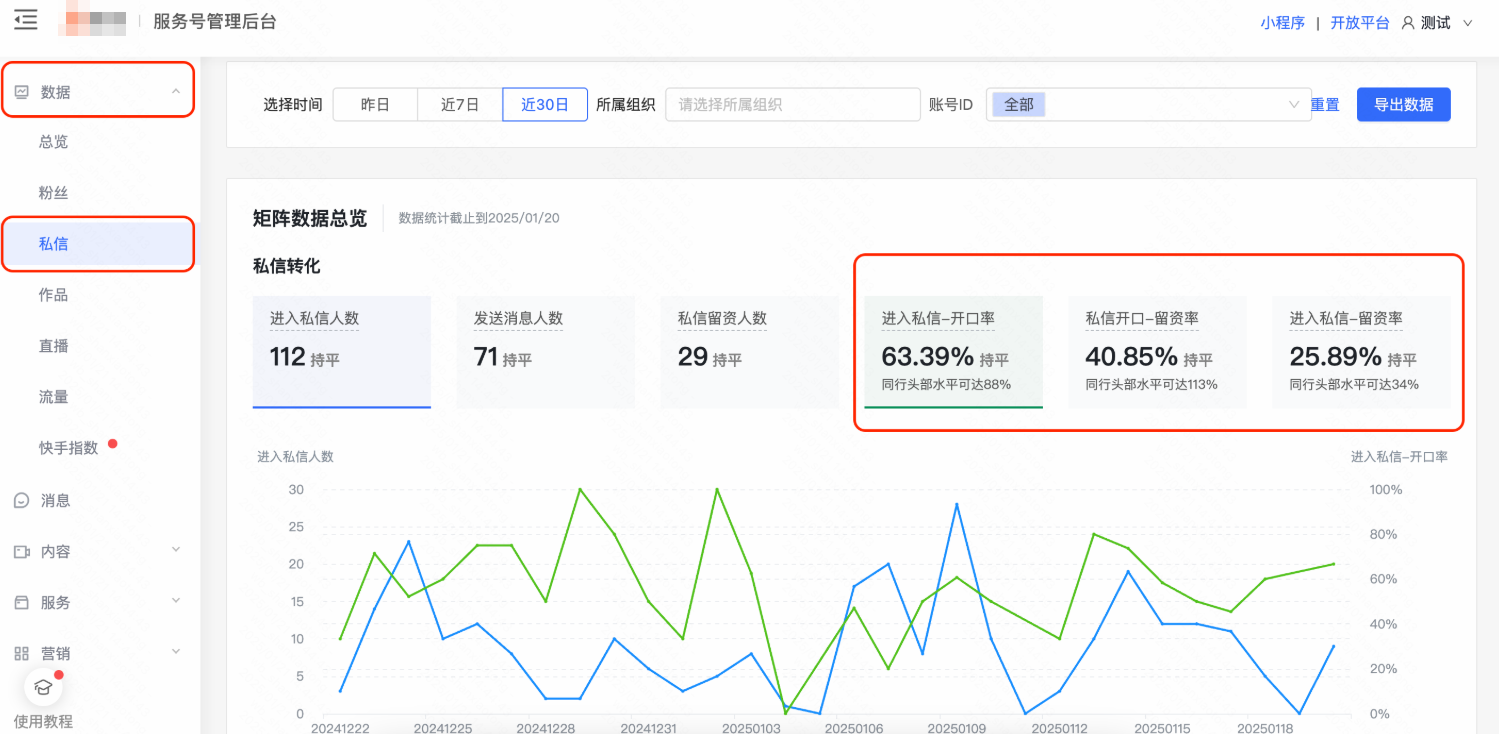
Task: Open the 账号ID 全部 dropdown
Action: click(x=1148, y=104)
